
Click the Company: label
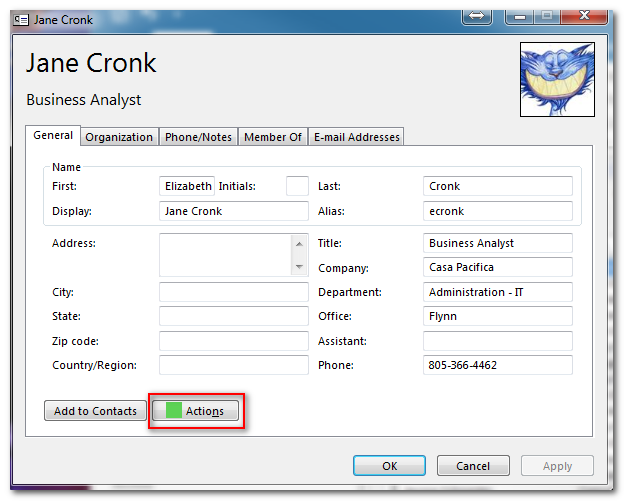pos(343,268)
